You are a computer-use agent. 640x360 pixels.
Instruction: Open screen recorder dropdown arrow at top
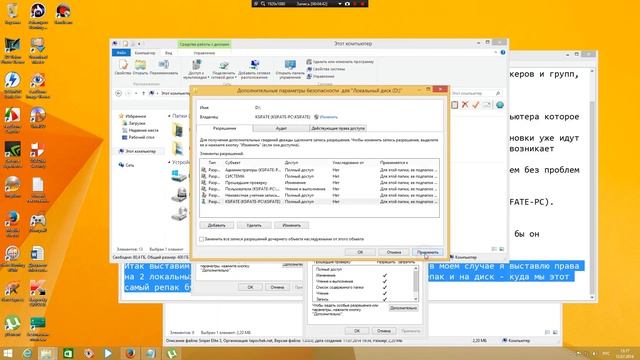click(340, 4)
